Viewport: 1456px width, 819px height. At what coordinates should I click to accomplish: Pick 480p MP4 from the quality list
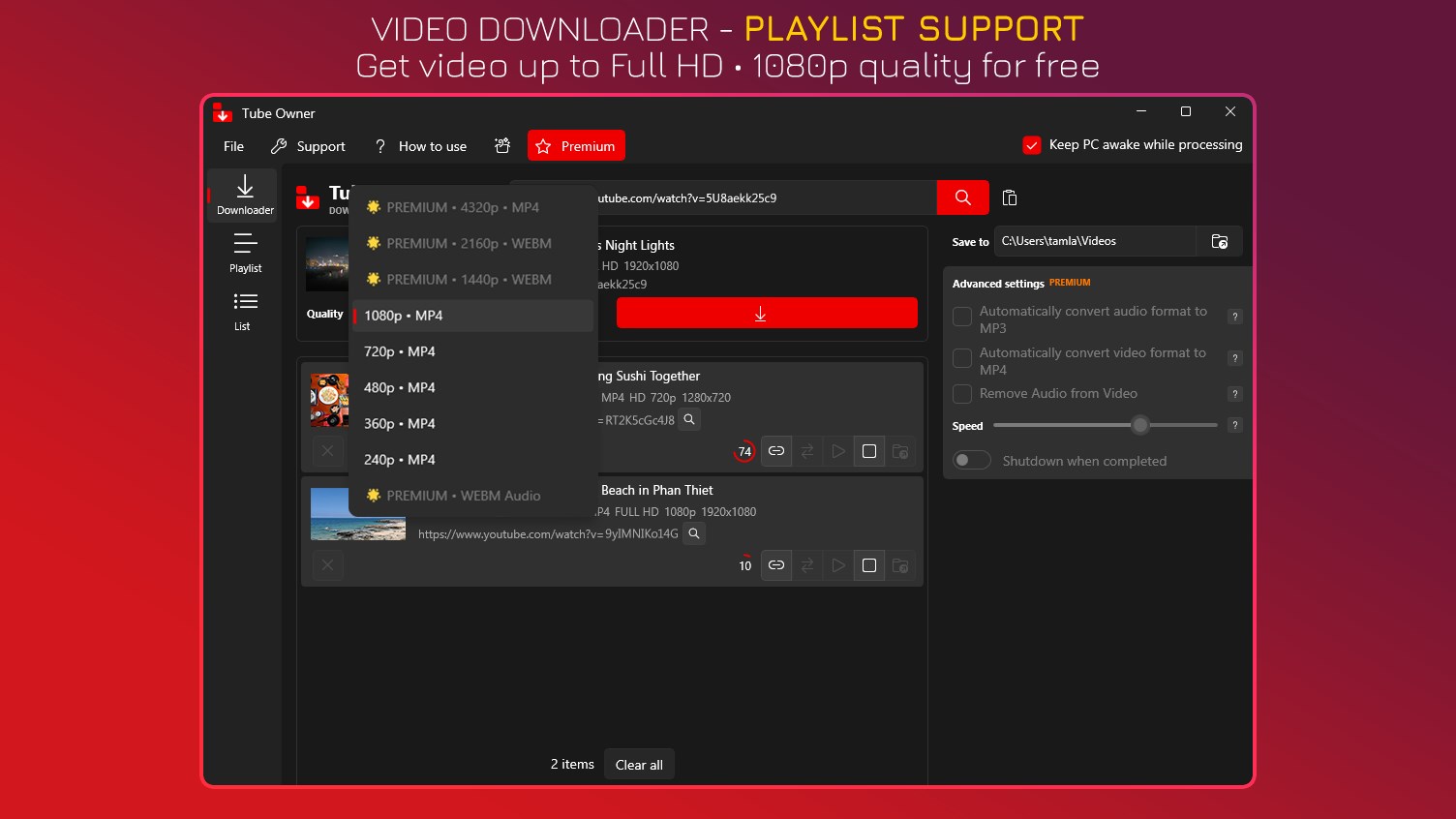click(399, 387)
